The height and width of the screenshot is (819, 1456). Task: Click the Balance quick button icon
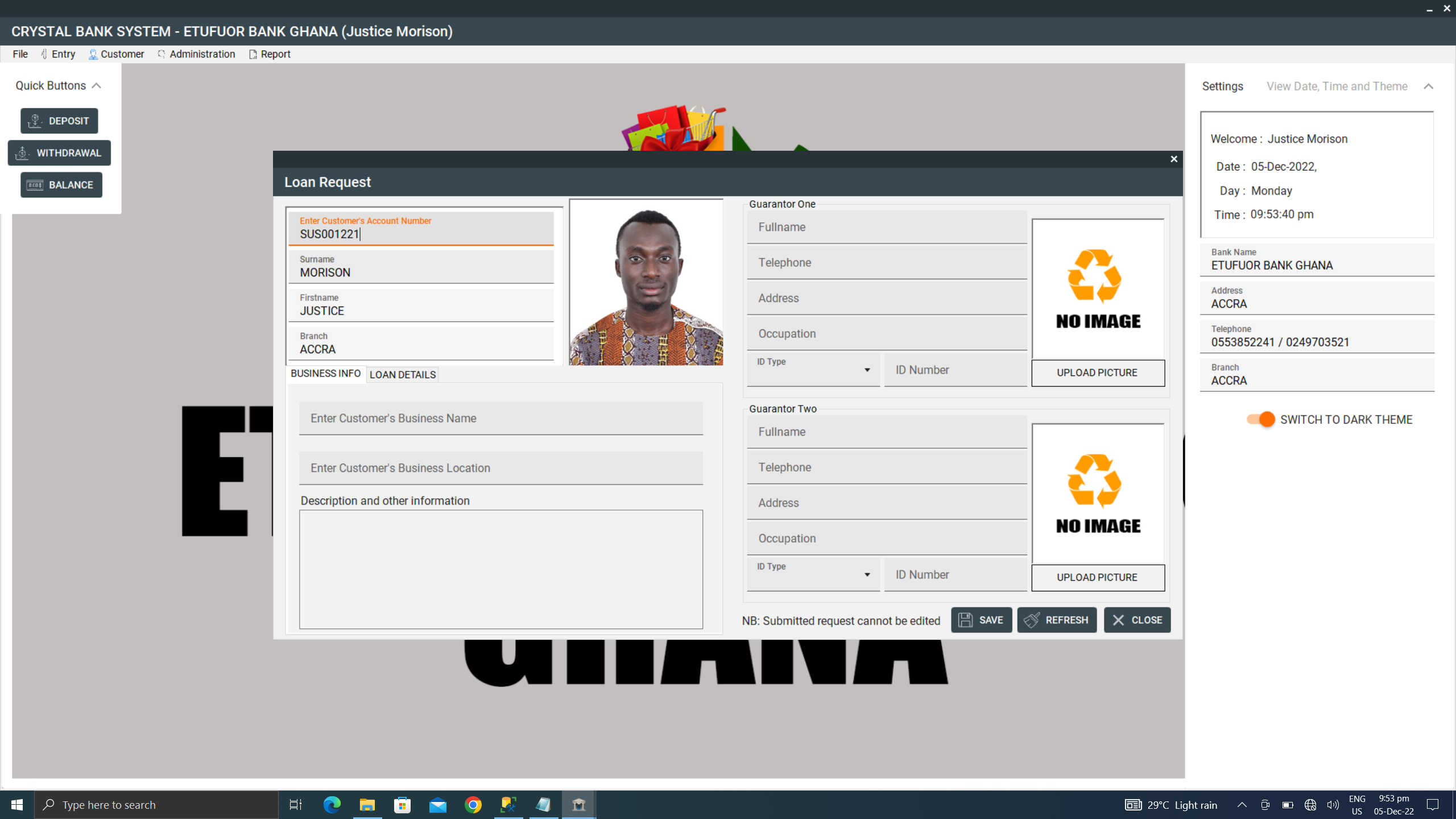point(35,185)
